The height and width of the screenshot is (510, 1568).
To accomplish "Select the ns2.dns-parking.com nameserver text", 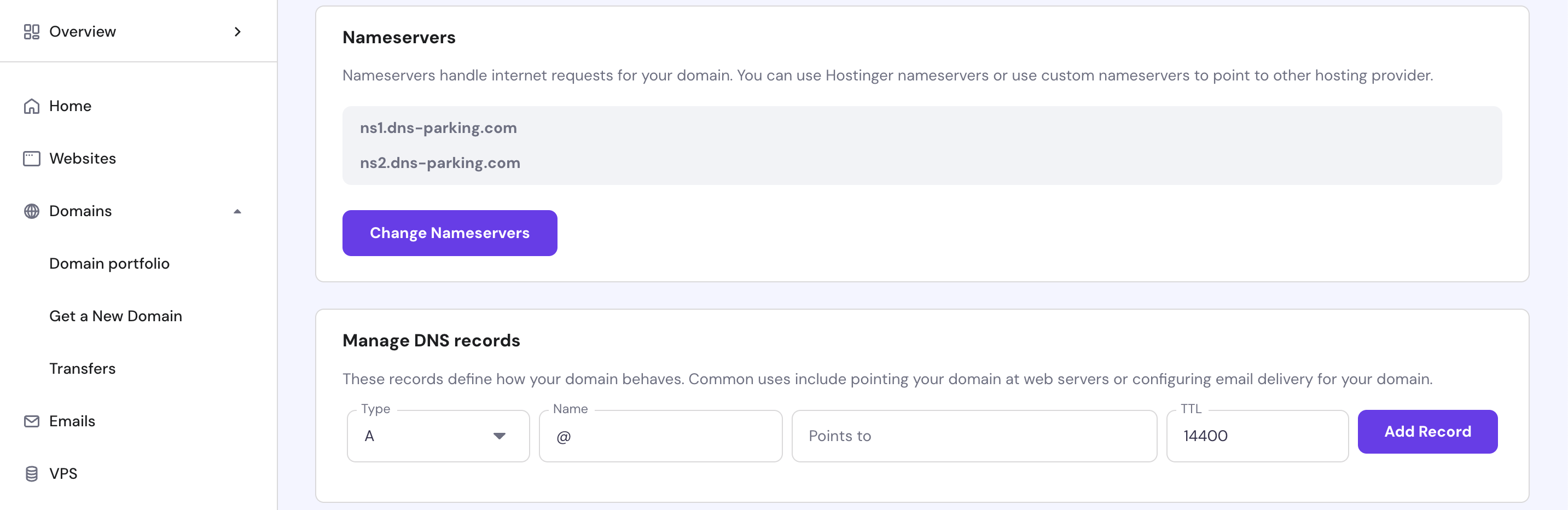I will [440, 163].
